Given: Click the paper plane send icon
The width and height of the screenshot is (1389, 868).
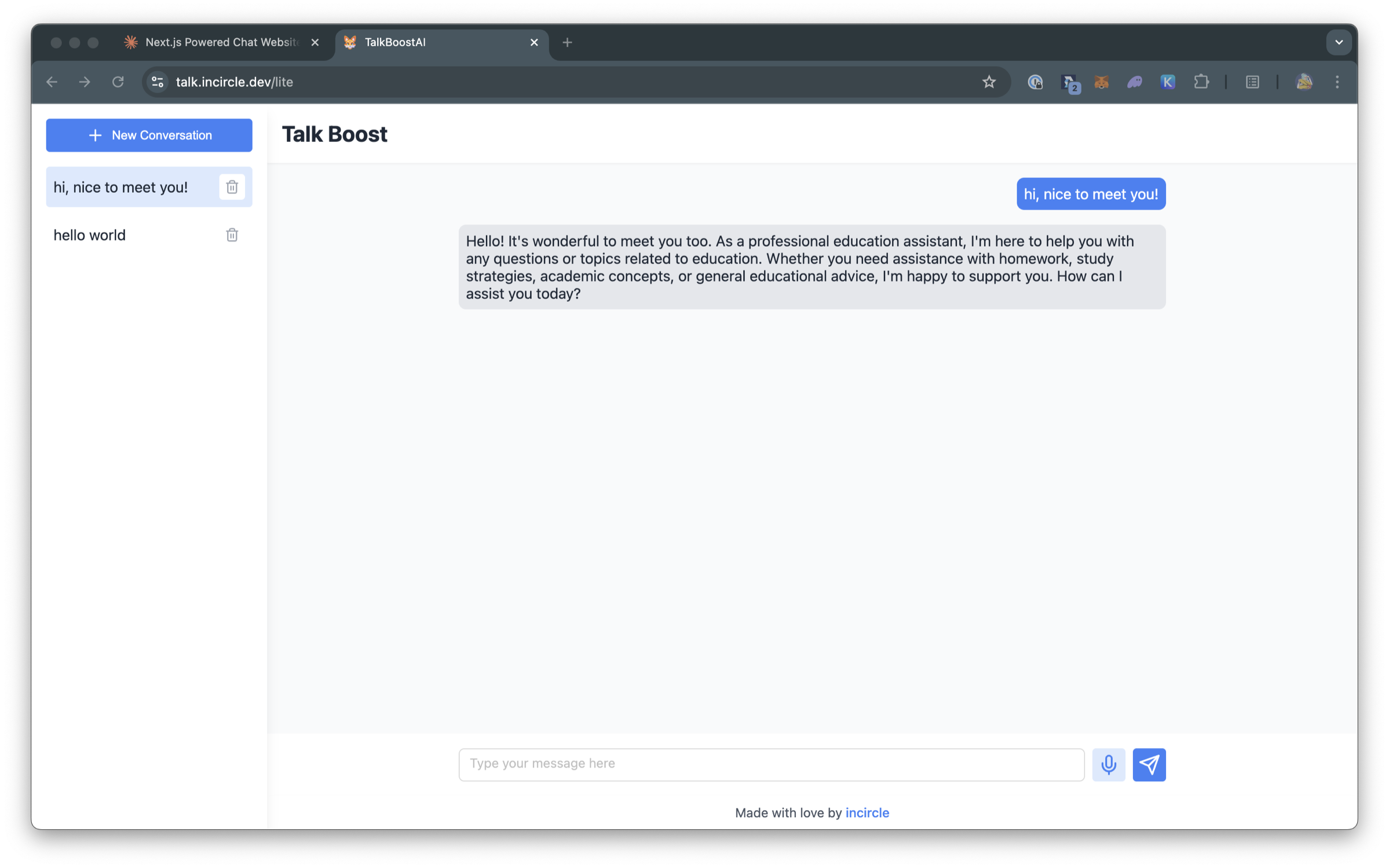Looking at the screenshot, I should (1149, 764).
